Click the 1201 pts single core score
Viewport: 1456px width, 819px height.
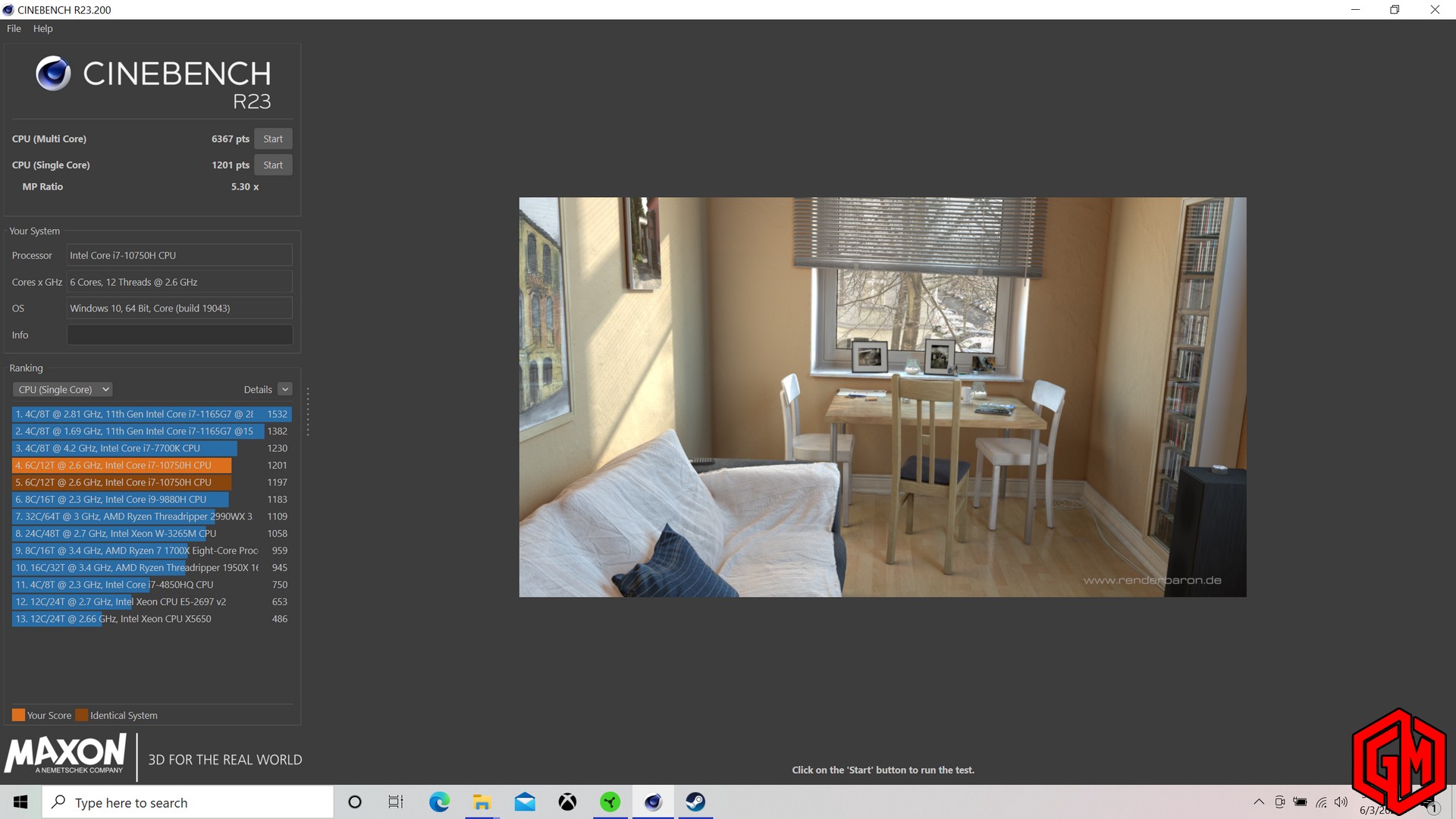click(231, 165)
